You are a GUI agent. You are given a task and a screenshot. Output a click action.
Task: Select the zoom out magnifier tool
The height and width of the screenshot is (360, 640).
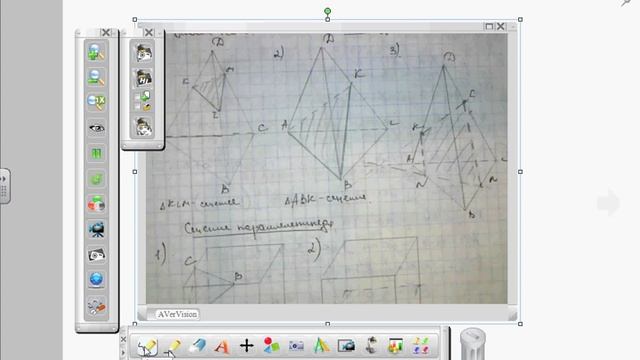(x=96, y=77)
